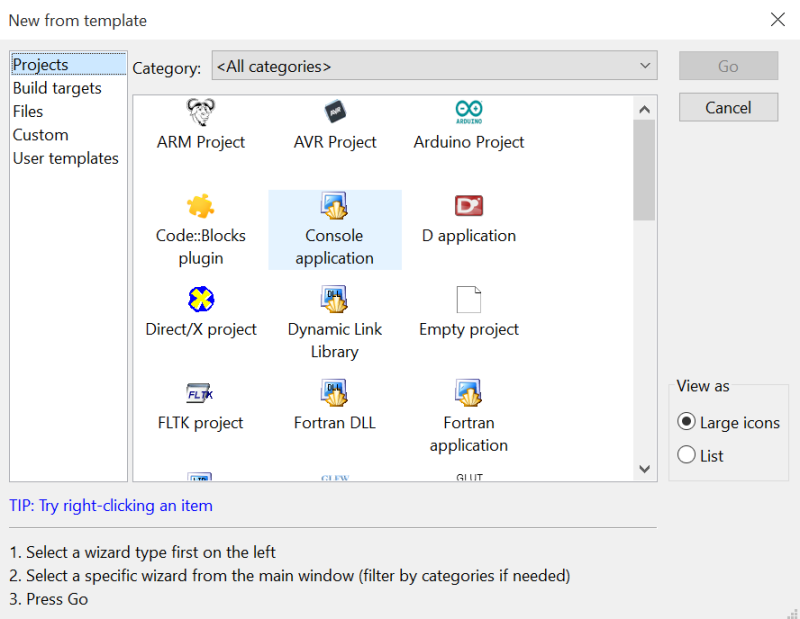Click the 'Code::Blocks plugin' label

[x=201, y=246]
